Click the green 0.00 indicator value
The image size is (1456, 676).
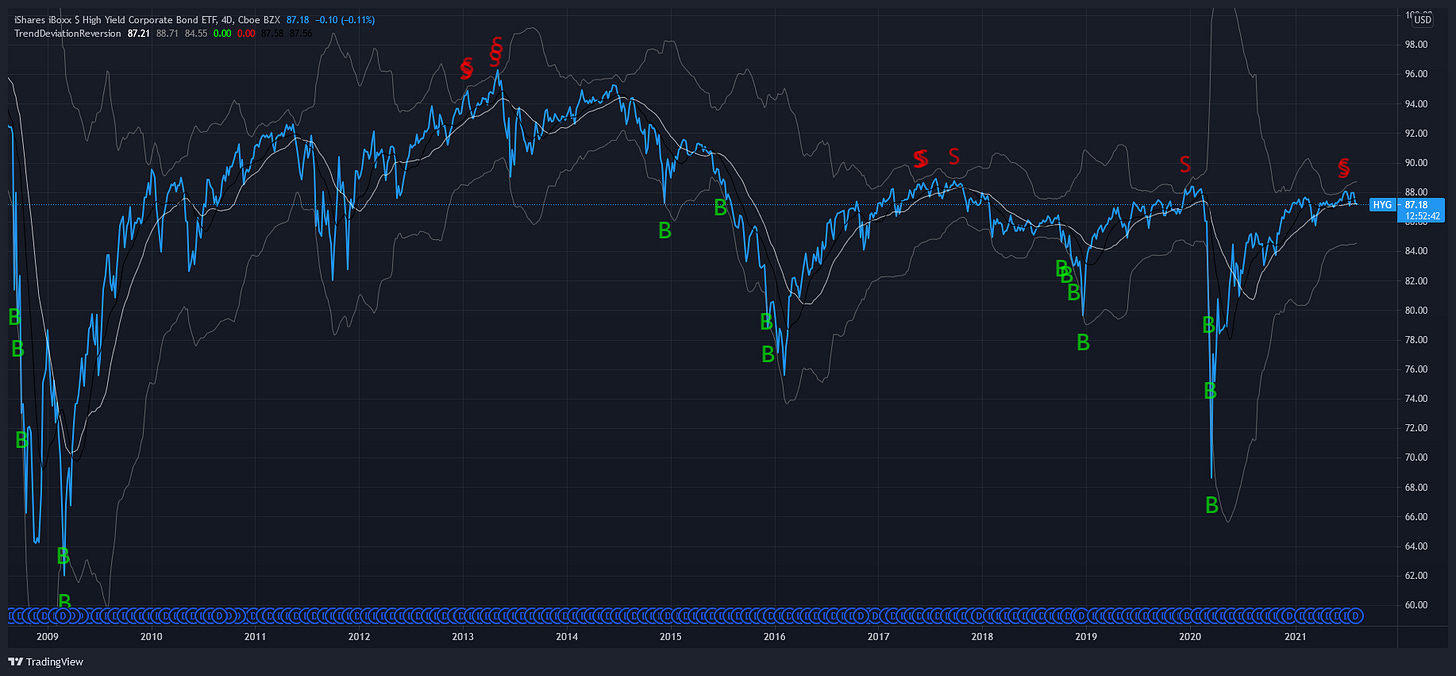pos(222,33)
